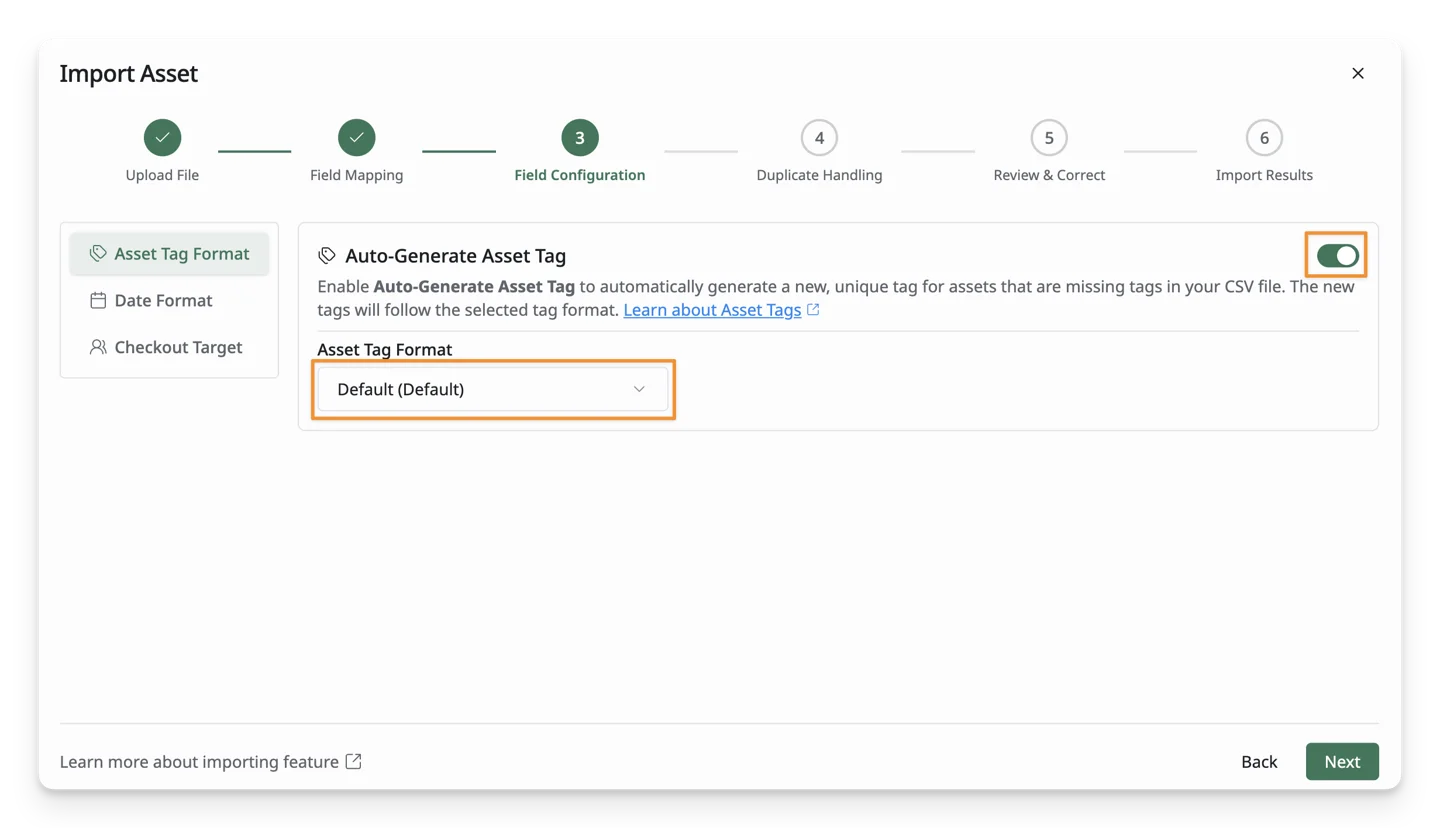
Task: Click the Upload File step checkmark circle
Action: [x=162, y=138]
